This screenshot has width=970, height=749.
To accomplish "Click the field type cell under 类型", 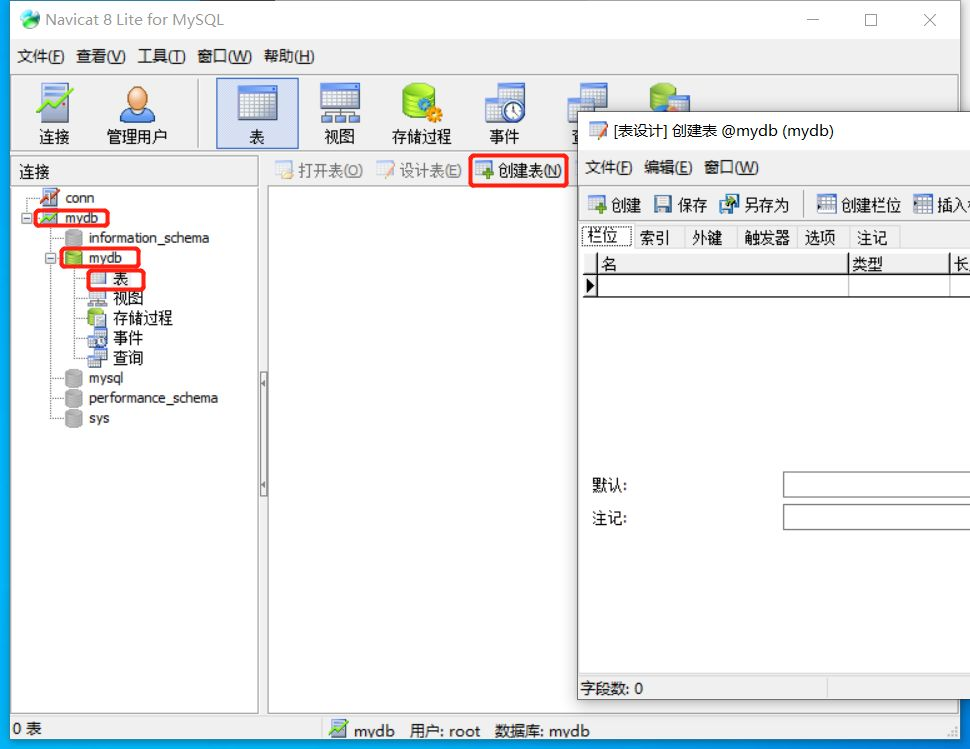I will pyautogui.click(x=899, y=286).
